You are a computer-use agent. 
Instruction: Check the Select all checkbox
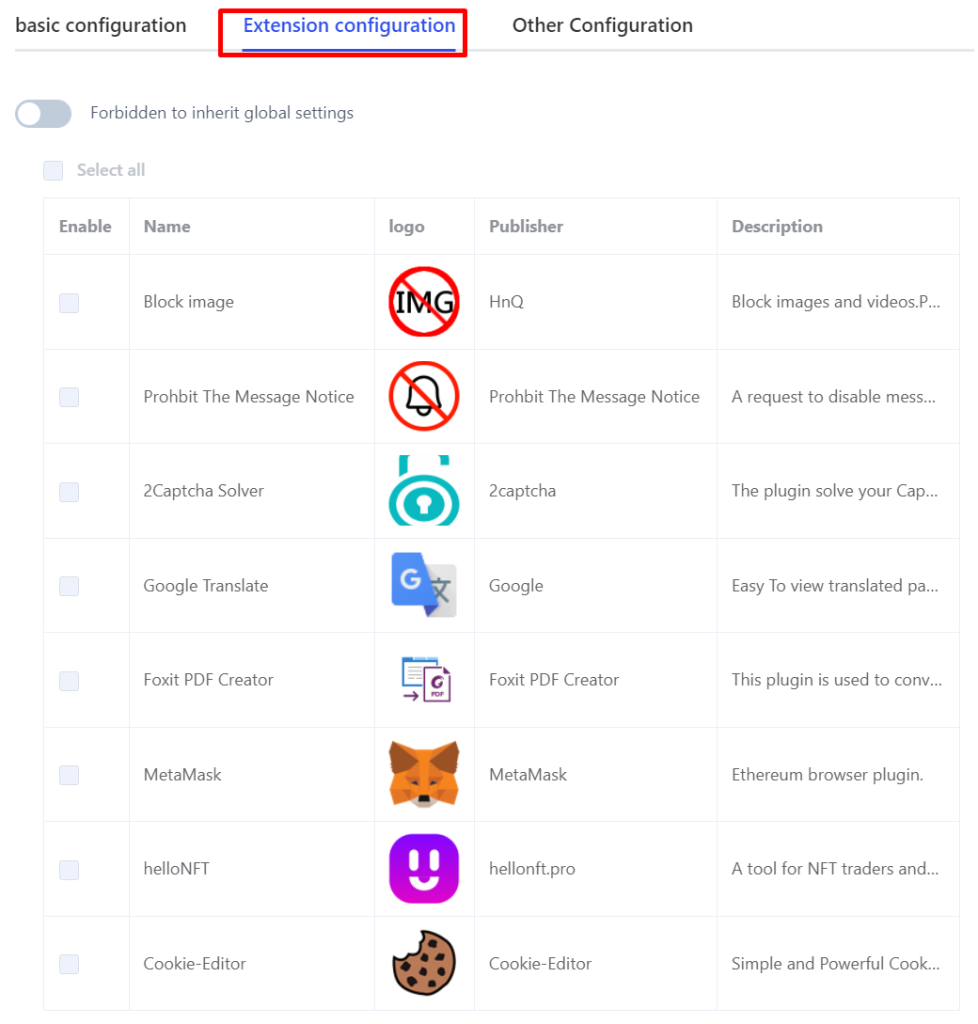53,170
